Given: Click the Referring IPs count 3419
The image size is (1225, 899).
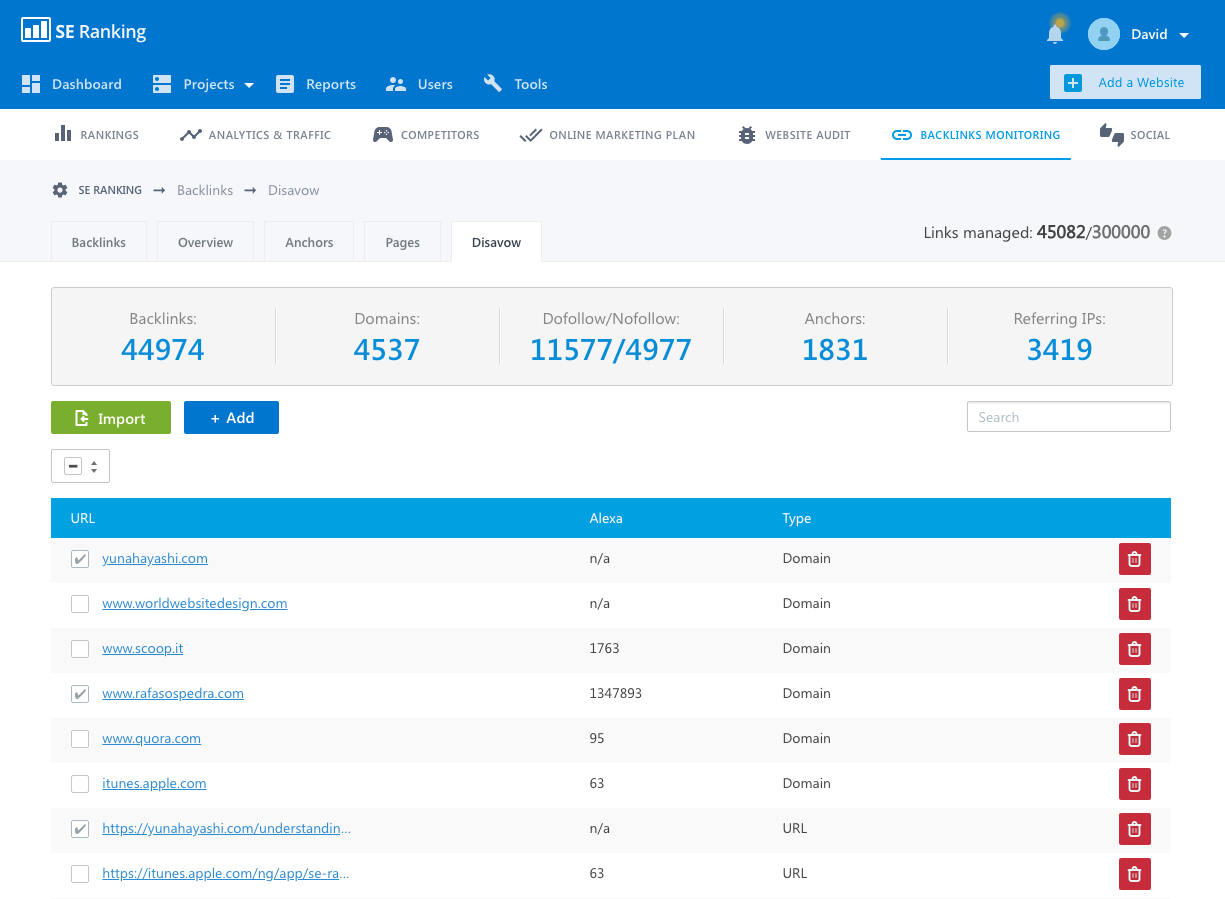Looking at the screenshot, I should [1059, 349].
